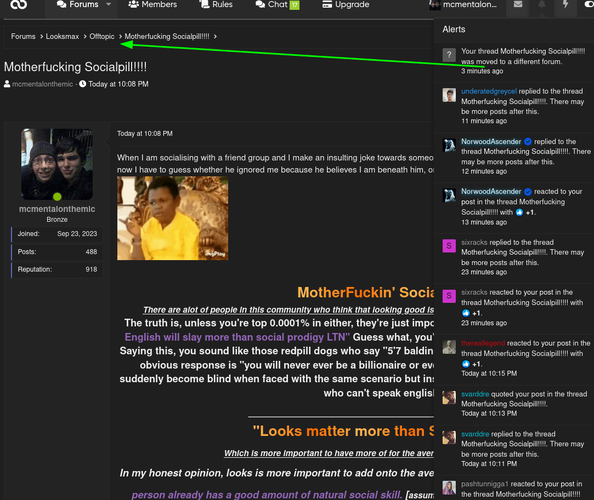Click the lightning bolt What's New icon
The width and height of the screenshot is (594, 500).
click(x=565, y=5)
